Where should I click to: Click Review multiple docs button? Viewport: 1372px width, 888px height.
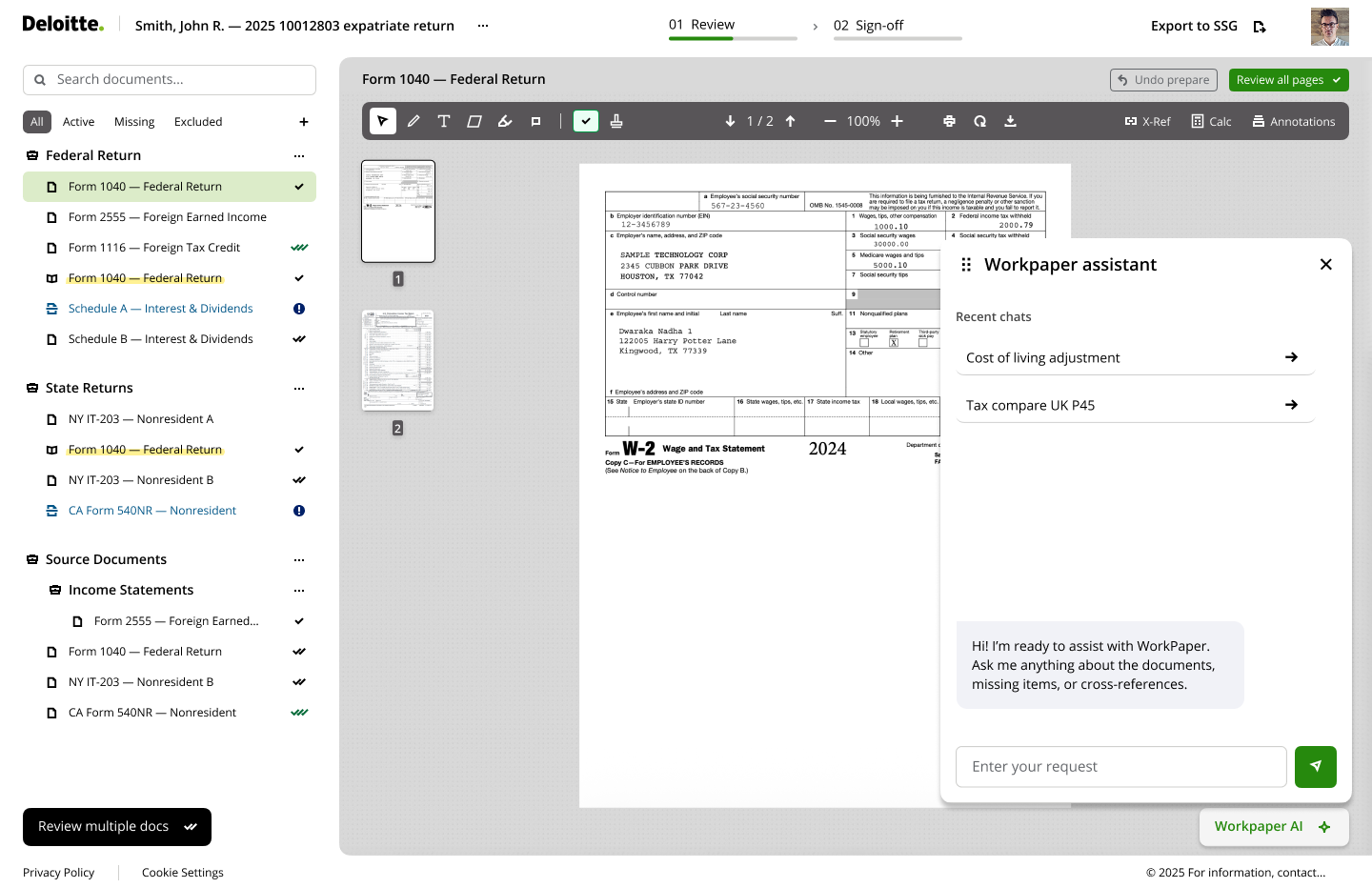(x=117, y=827)
